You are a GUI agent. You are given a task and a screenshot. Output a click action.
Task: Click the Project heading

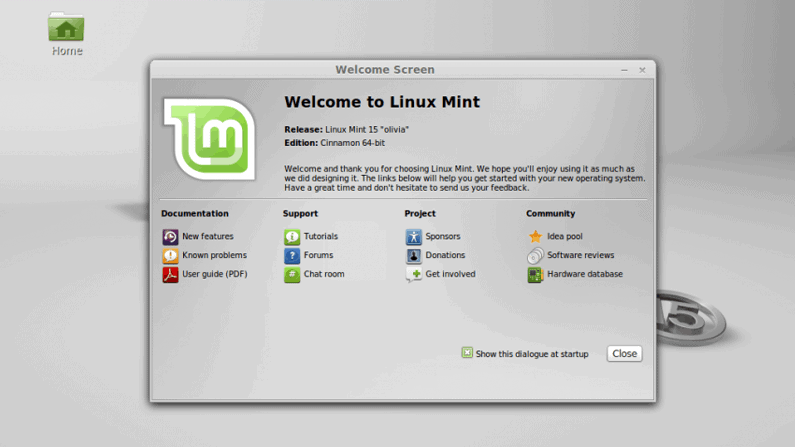420,213
